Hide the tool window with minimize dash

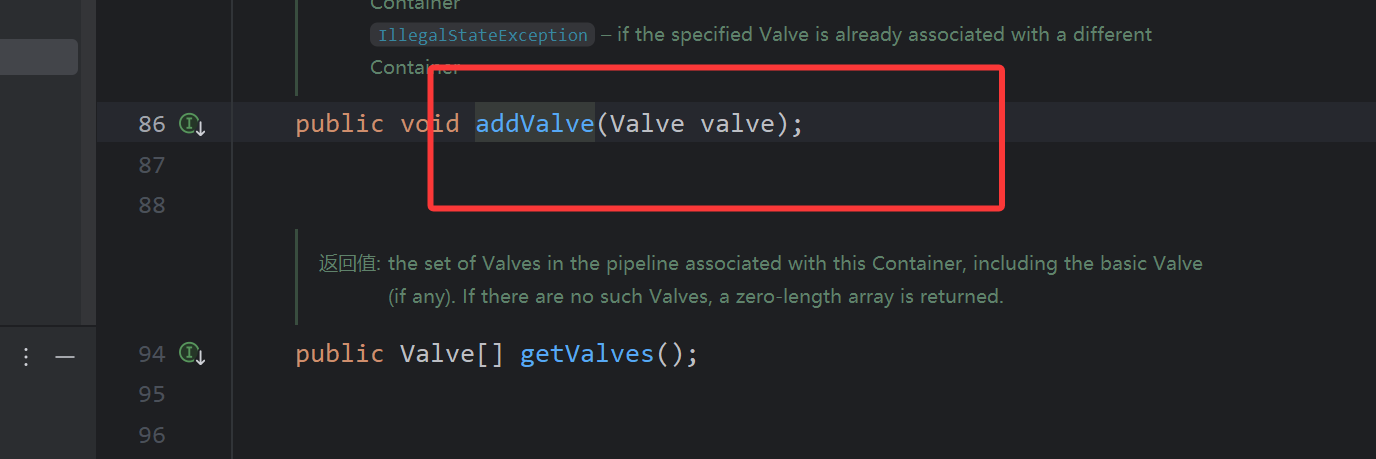click(x=65, y=357)
